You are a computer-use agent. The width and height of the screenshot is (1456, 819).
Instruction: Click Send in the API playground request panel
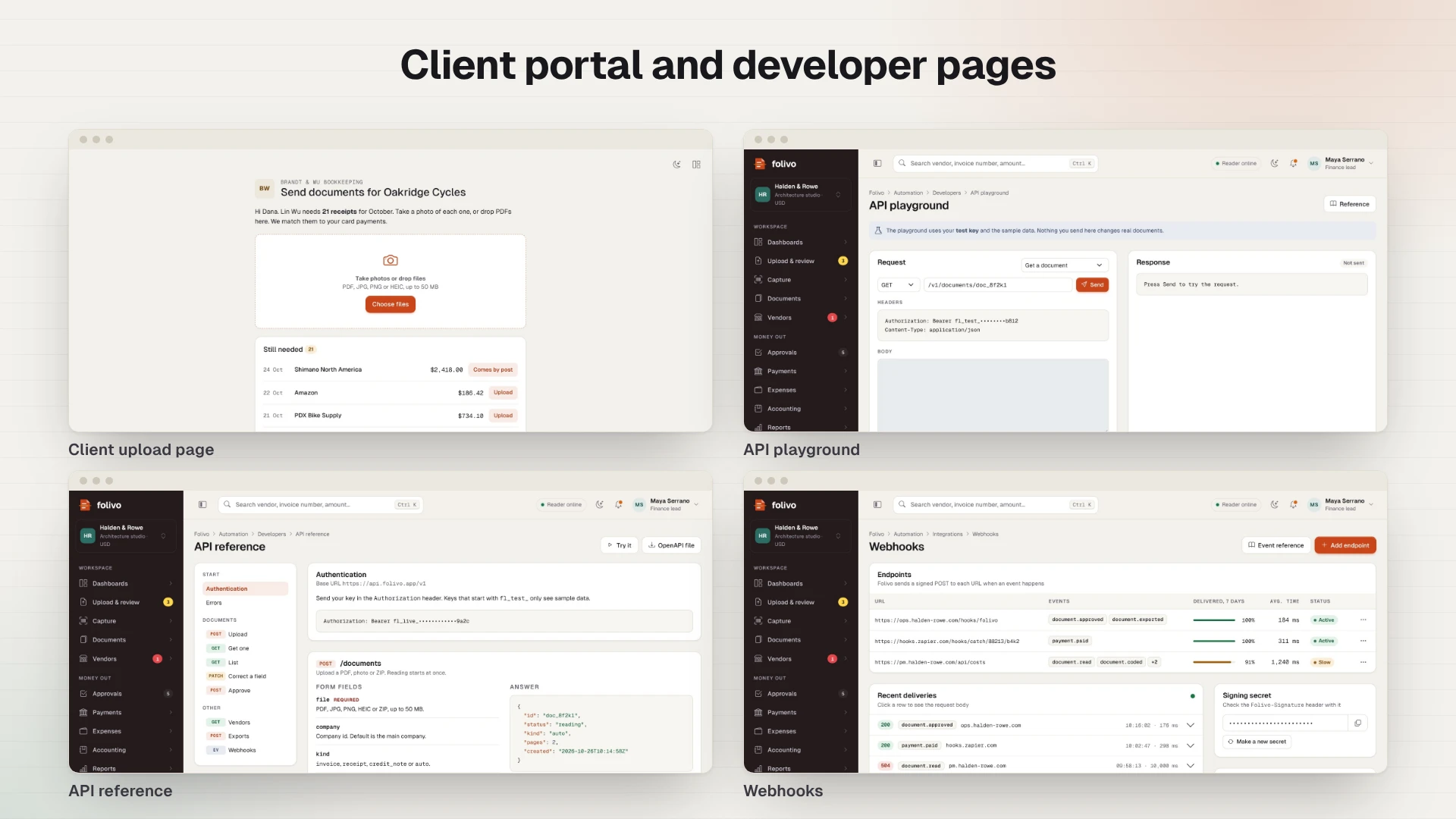1092,284
